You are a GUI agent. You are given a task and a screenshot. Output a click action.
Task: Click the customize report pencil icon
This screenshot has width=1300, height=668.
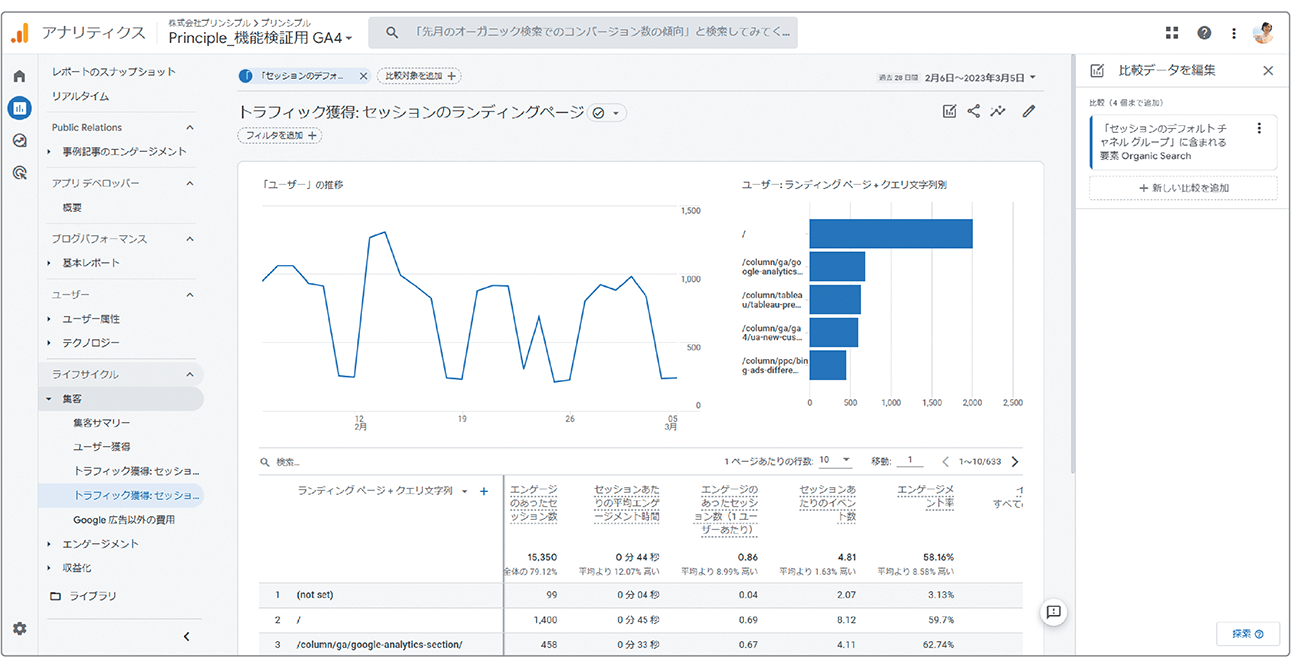(x=1028, y=112)
